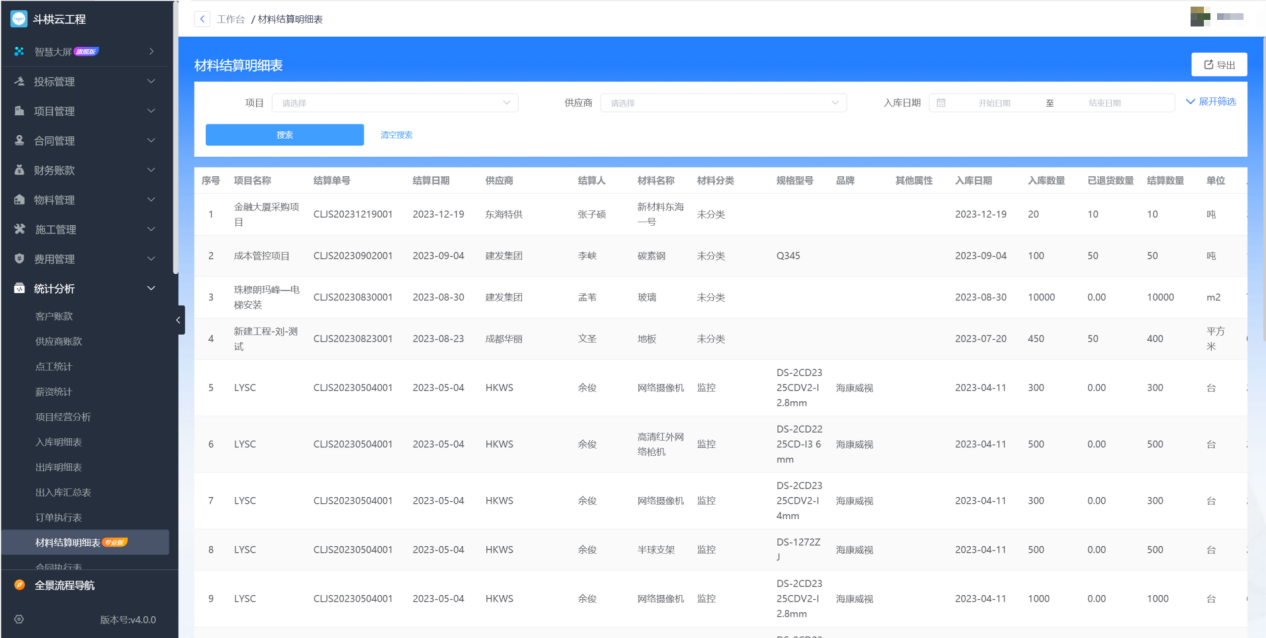Collapse the sidebar using the handle arrow
The image size is (1266, 638).
[x=179, y=320]
